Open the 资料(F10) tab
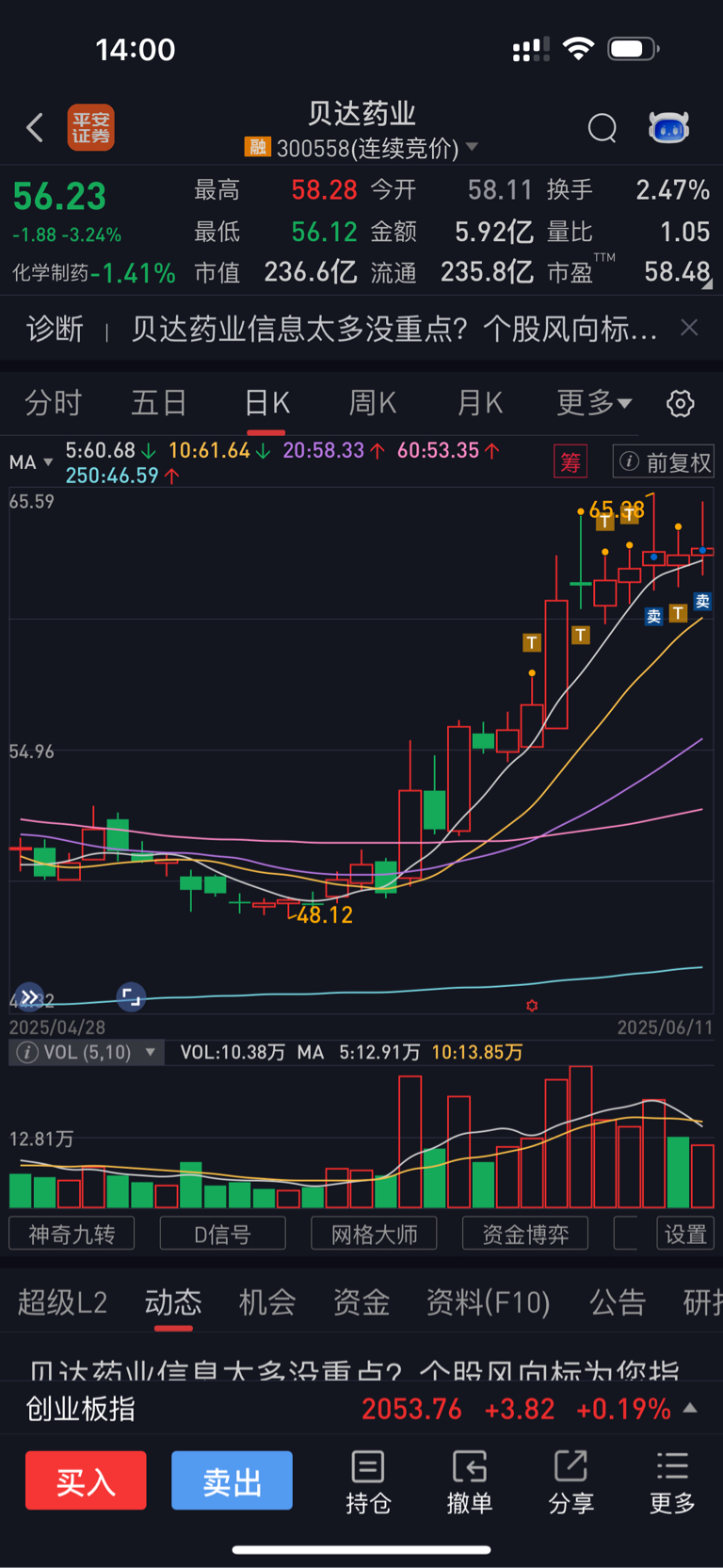Image resolution: width=723 pixels, height=1568 pixels. click(488, 1302)
